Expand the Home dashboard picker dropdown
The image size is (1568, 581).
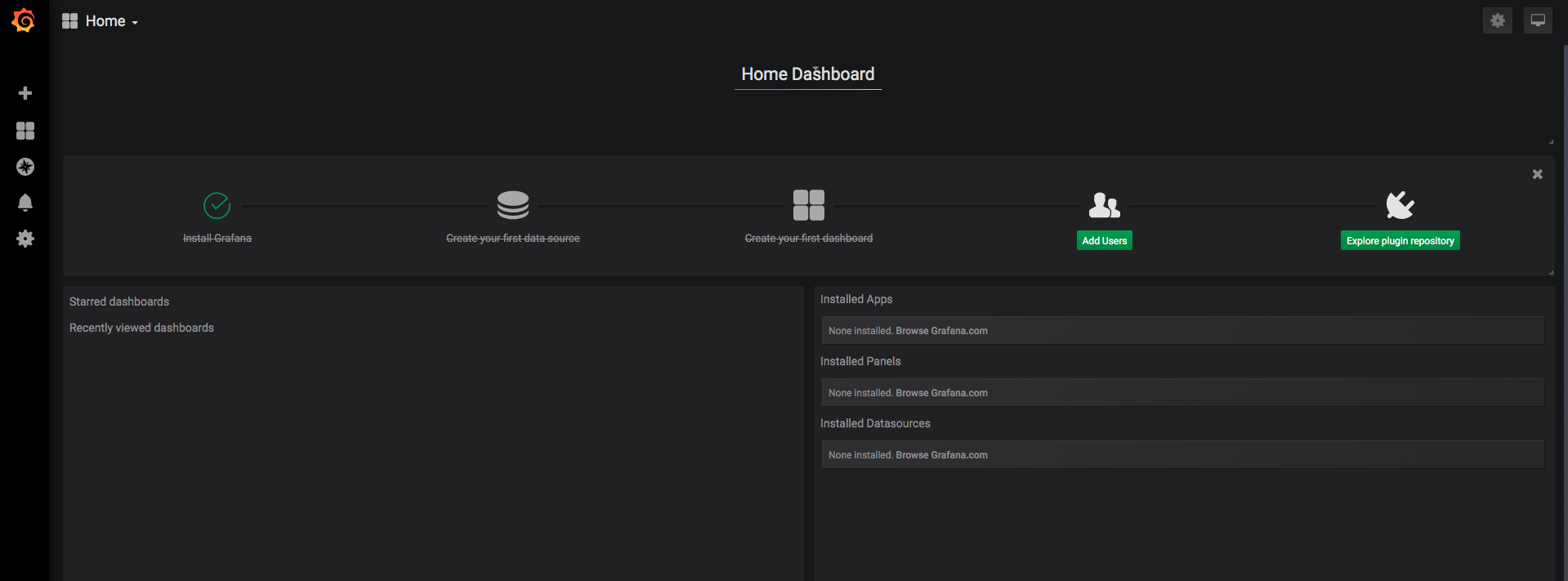point(101,21)
